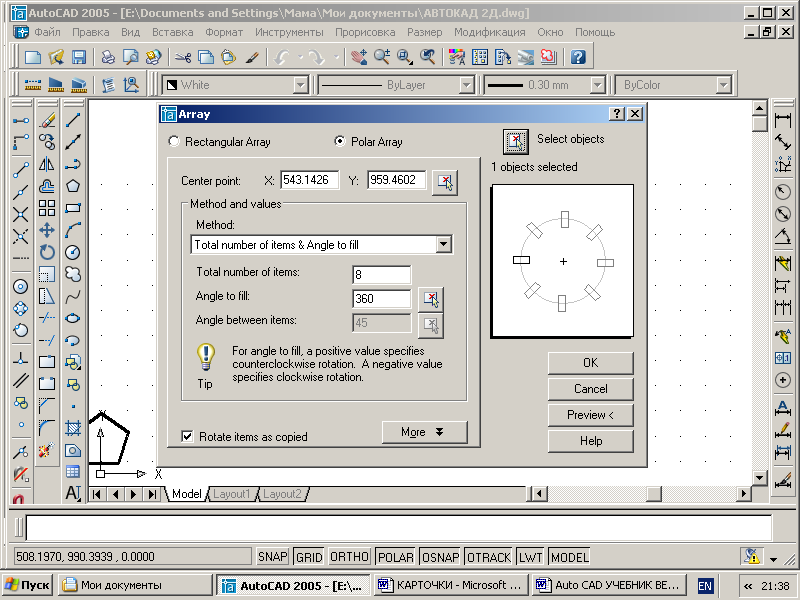Select the Move tool

47,230
